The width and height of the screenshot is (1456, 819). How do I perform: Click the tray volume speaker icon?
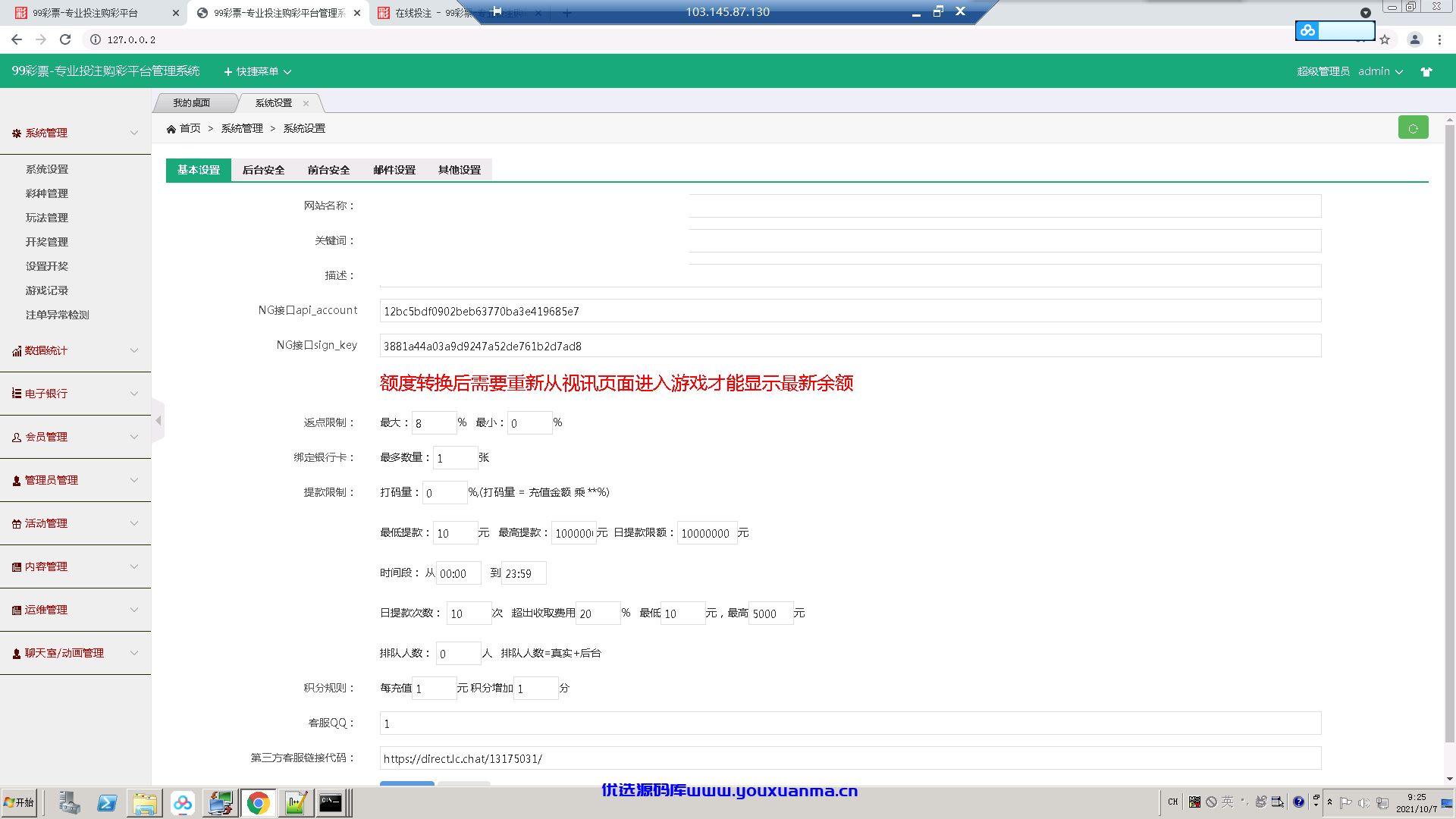1363,802
